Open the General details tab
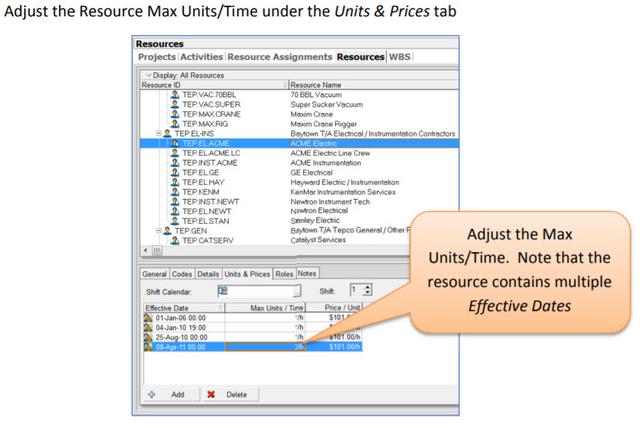The image size is (640, 428). pos(154,274)
